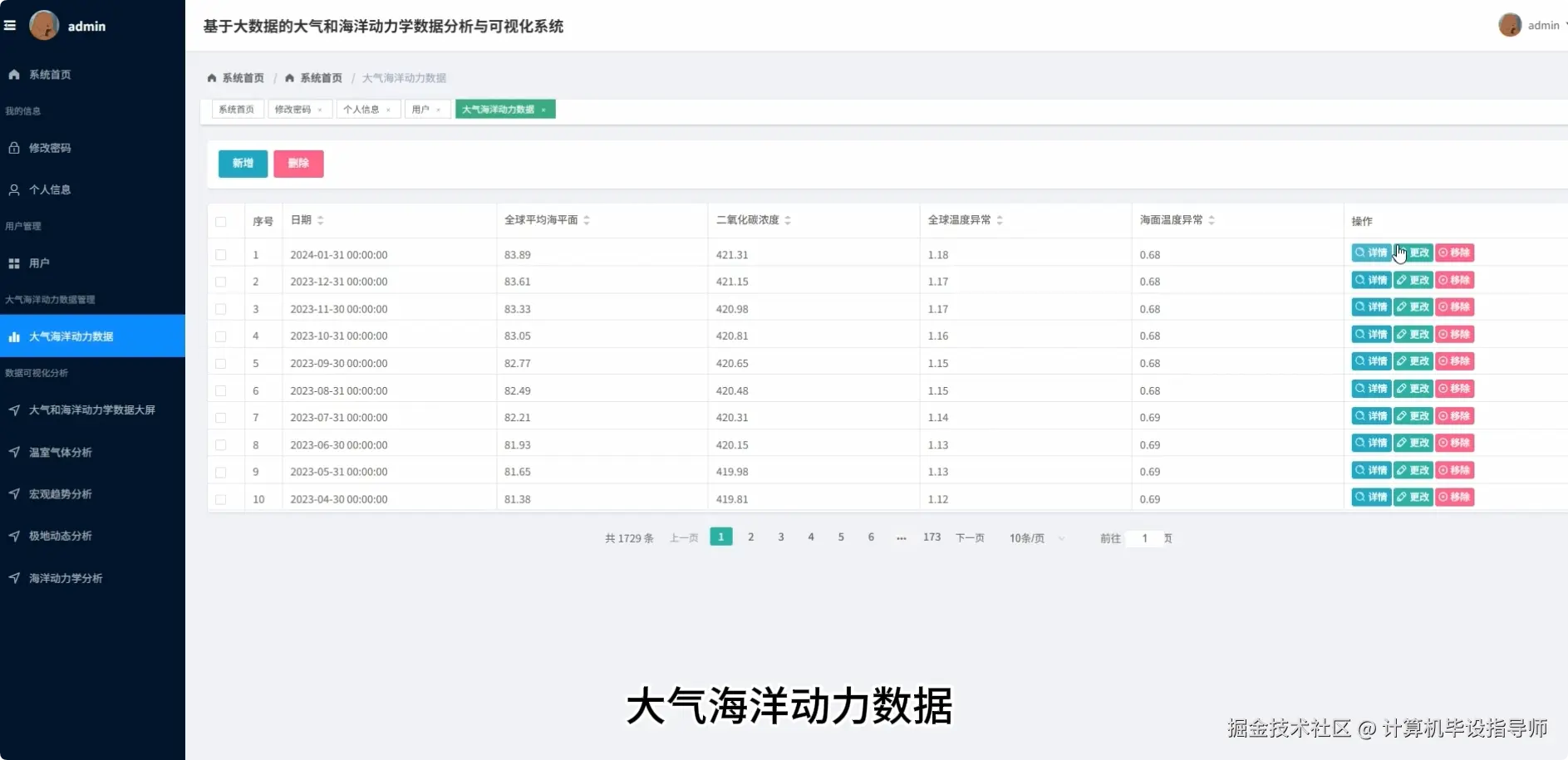
Task: Select 大气海洋动力数据 sidebar item
Action: (x=92, y=336)
